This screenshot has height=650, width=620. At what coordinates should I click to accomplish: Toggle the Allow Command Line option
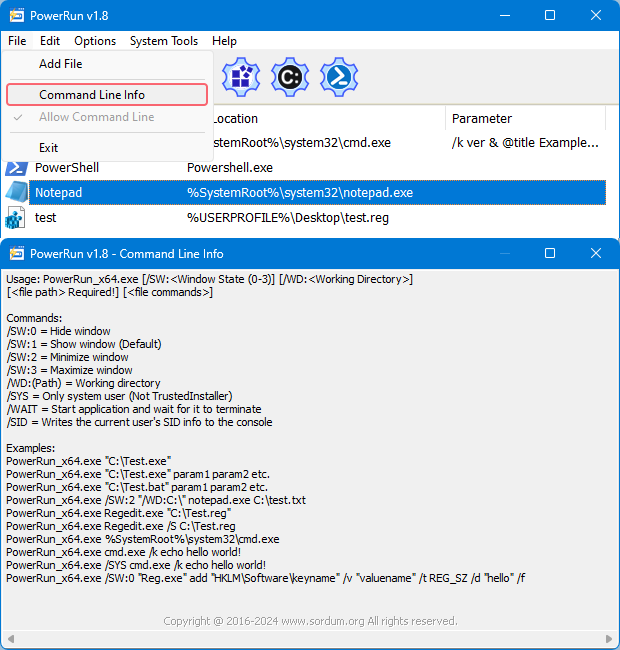(x=96, y=117)
